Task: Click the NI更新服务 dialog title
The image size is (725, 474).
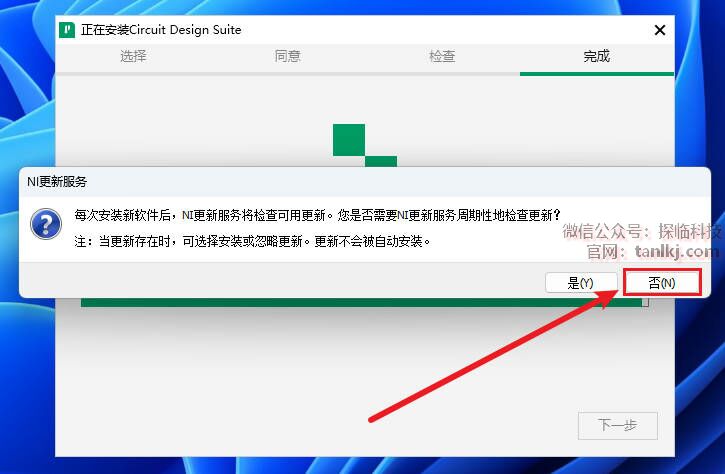Action: [x=57, y=182]
